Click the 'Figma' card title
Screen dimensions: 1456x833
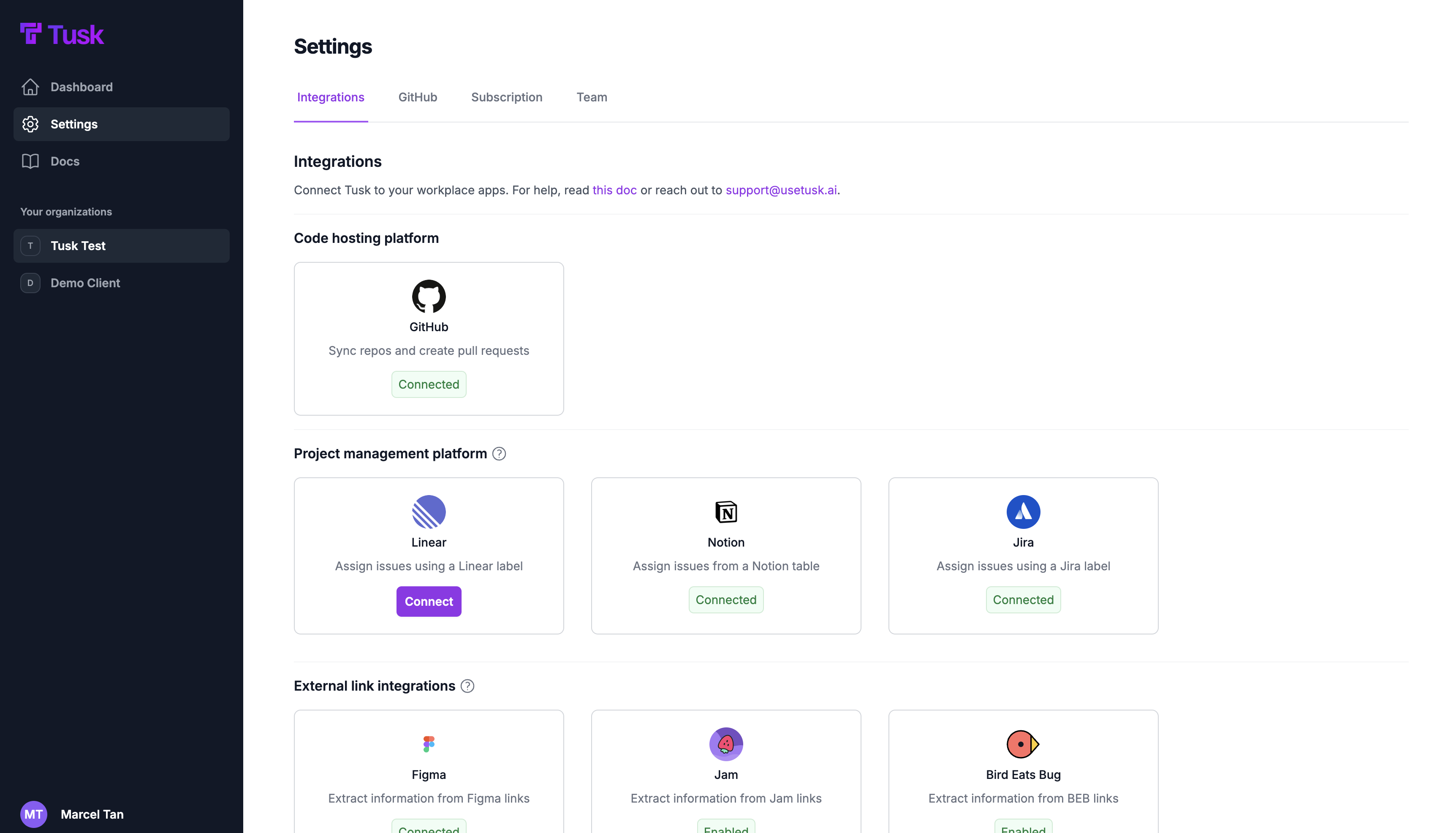[429, 775]
